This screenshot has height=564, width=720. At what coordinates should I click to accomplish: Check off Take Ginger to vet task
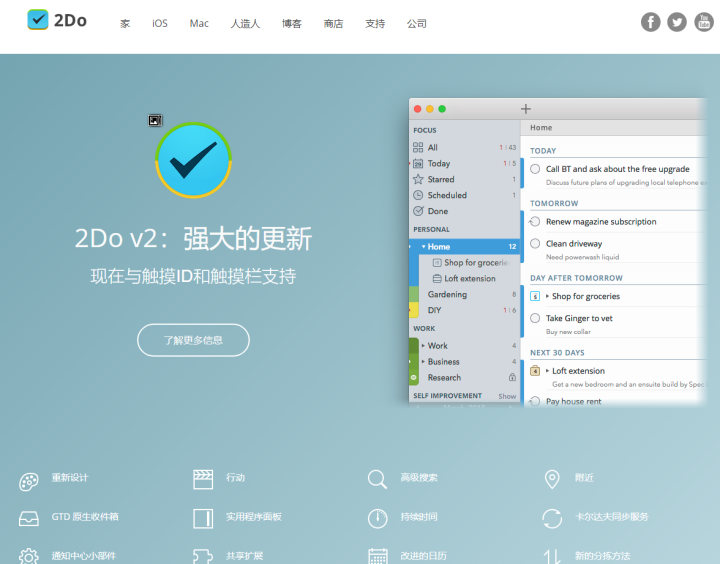click(x=535, y=318)
